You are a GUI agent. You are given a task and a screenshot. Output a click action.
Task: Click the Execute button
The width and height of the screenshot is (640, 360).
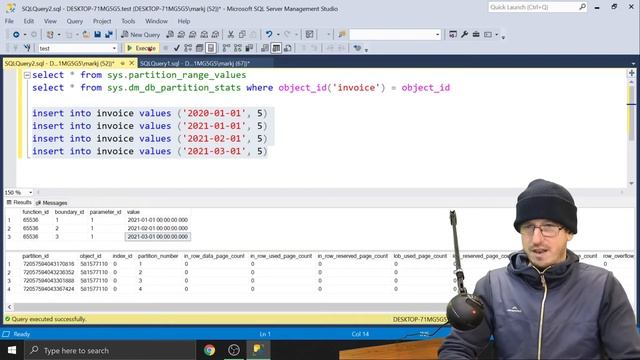click(142, 48)
